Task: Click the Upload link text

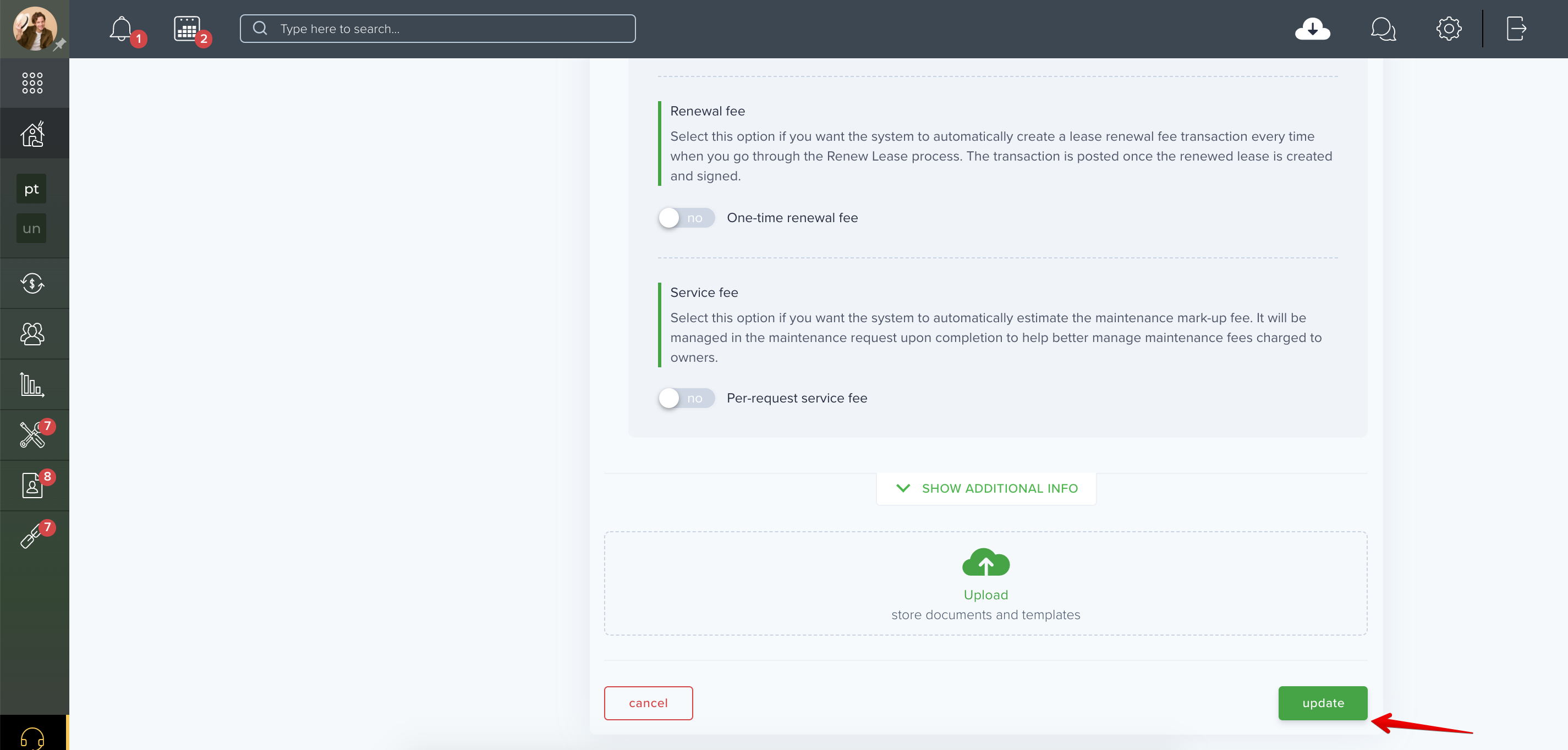Action: 985,595
